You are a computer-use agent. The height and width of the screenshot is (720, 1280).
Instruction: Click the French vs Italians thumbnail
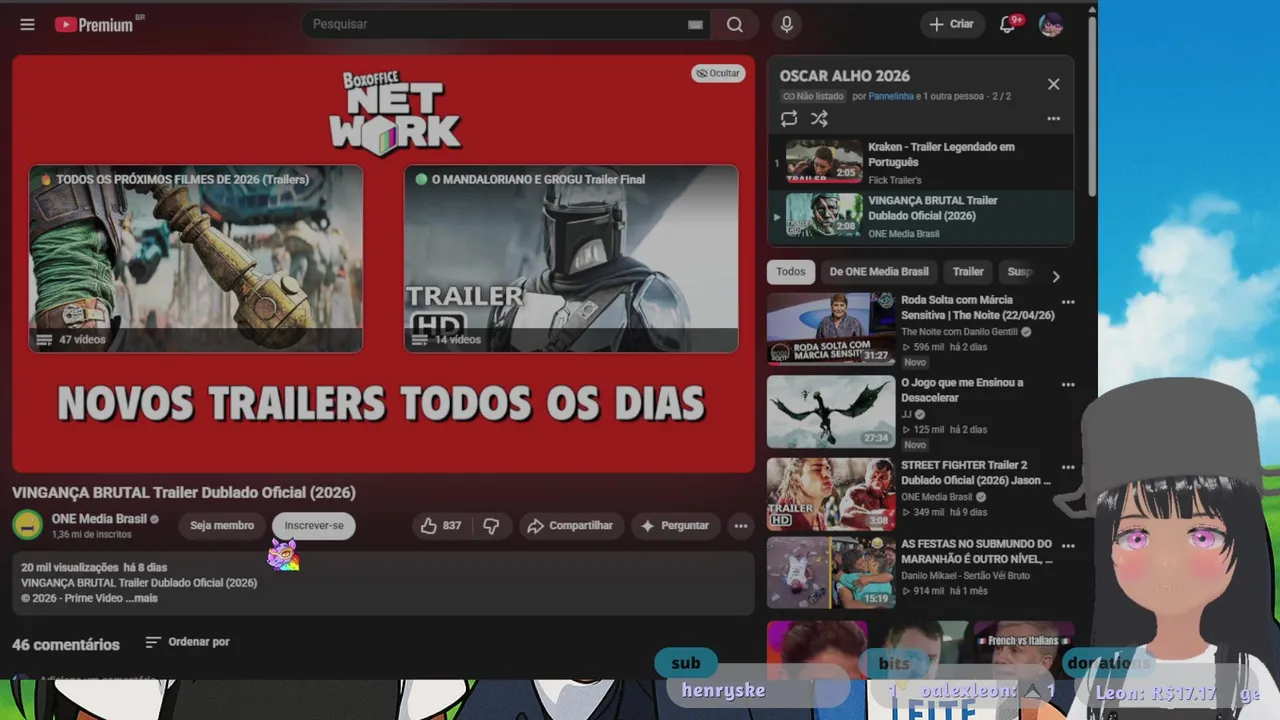pyautogui.click(x=1022, y=648)
